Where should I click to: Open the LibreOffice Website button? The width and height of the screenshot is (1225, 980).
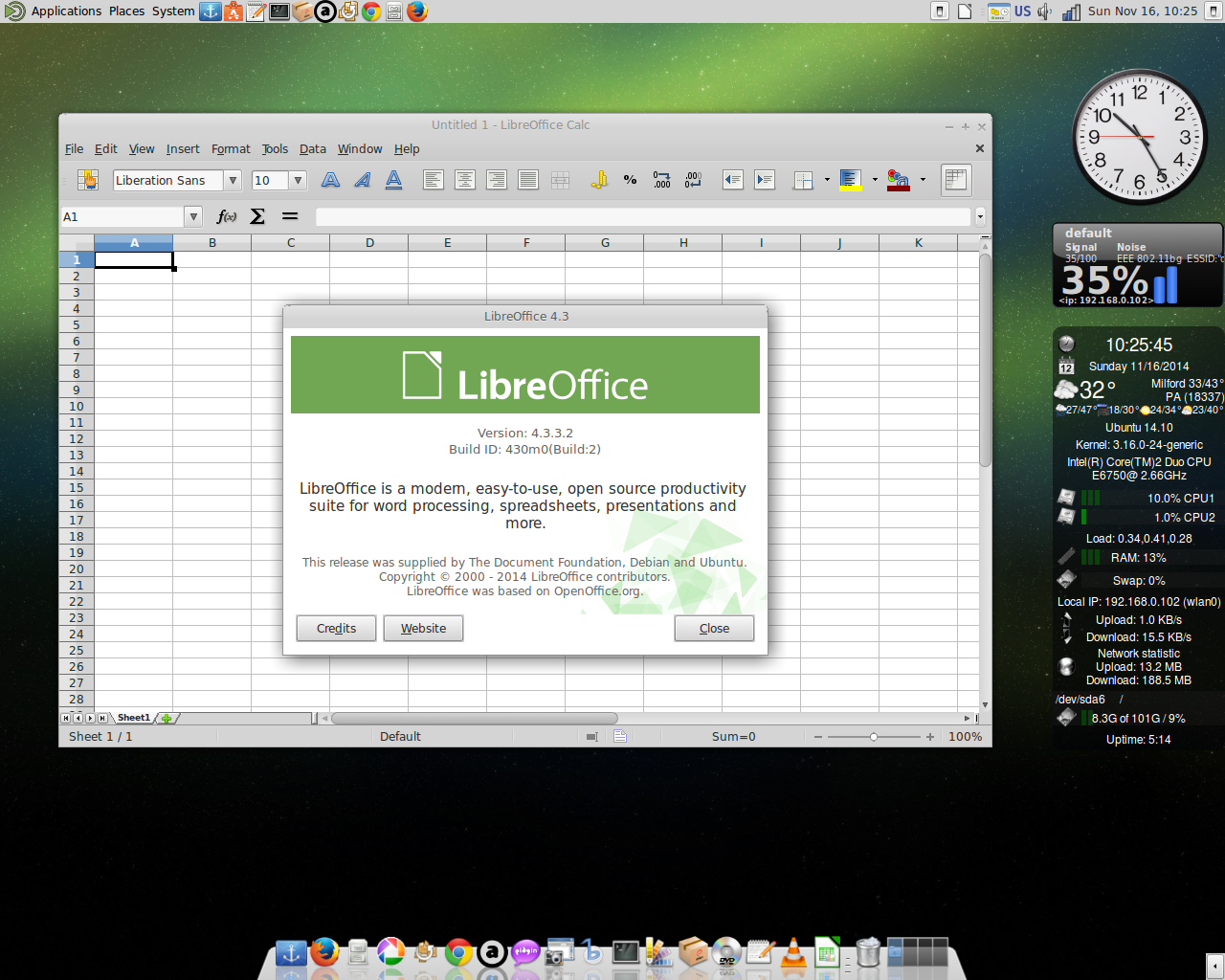423,629
